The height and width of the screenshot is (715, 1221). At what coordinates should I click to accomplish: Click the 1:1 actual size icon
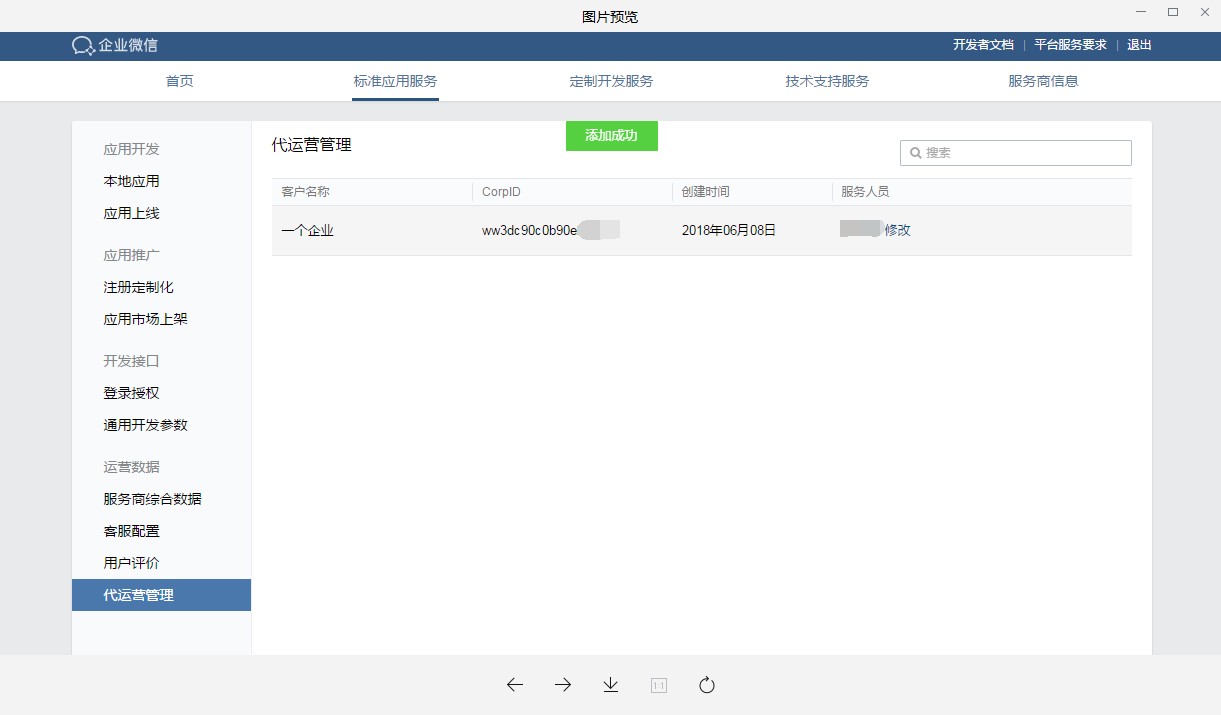click(659, 685)
